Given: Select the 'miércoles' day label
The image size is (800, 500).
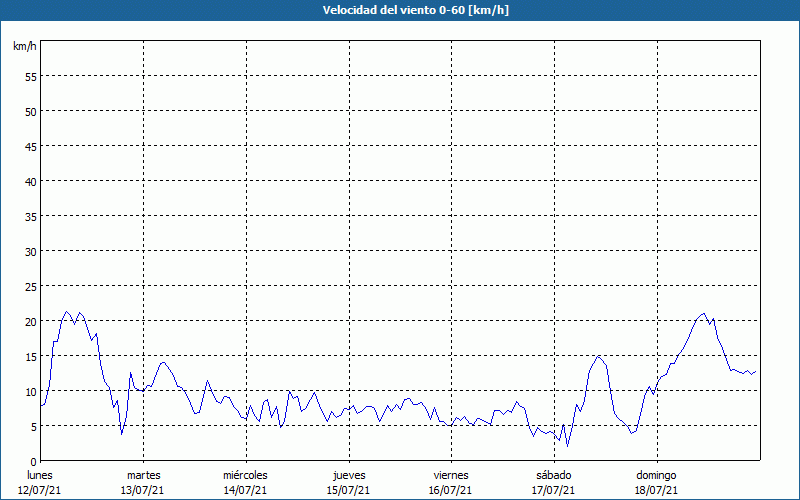Looking at the screenshot, I should click(245, 475).
